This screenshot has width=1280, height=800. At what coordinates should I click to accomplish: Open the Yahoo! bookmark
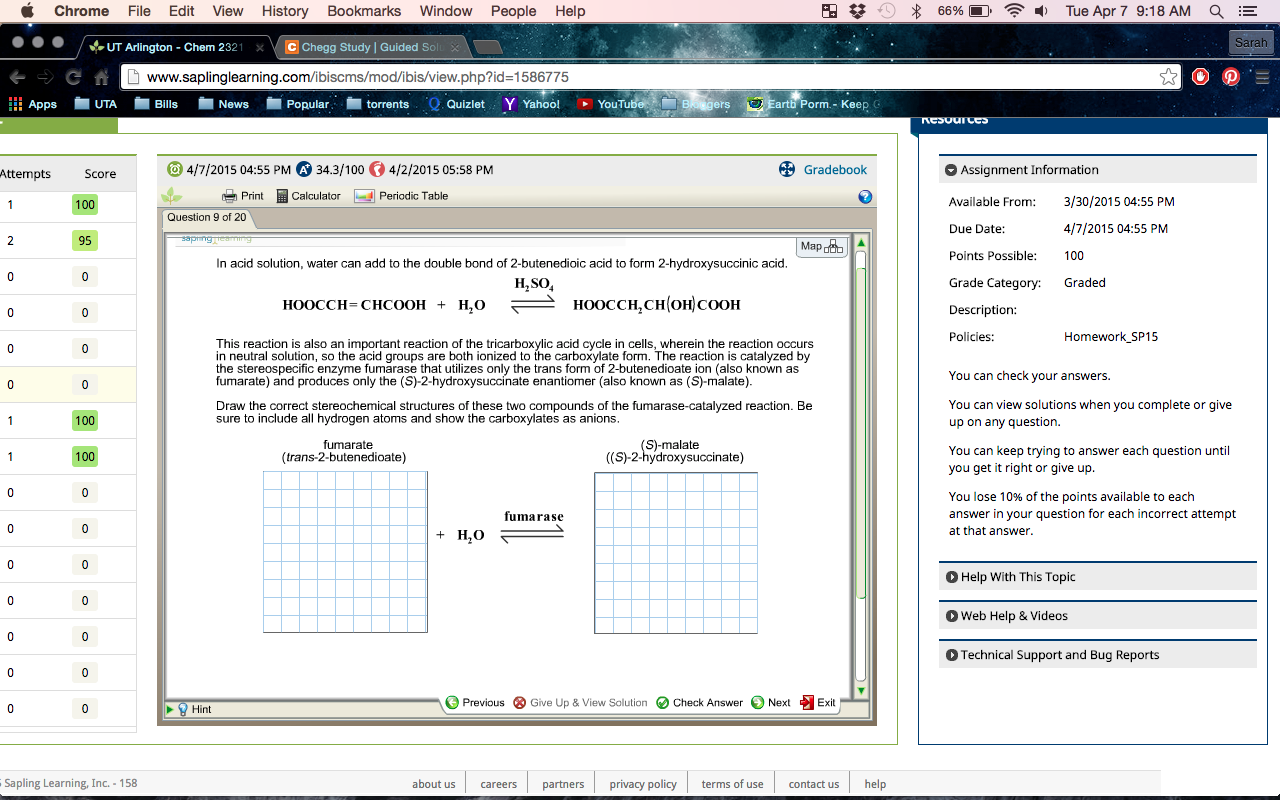pyautogui.click(x=531, y=104)
